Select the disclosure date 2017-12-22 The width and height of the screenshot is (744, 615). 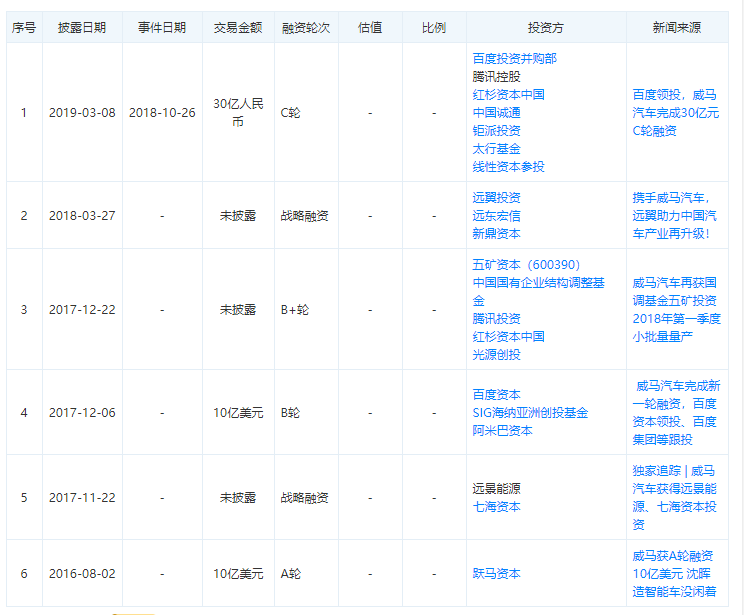click(x=82, y=309)
